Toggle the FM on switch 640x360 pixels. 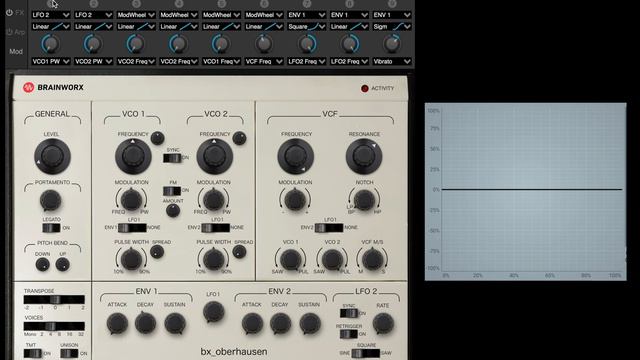coord(172,191)
